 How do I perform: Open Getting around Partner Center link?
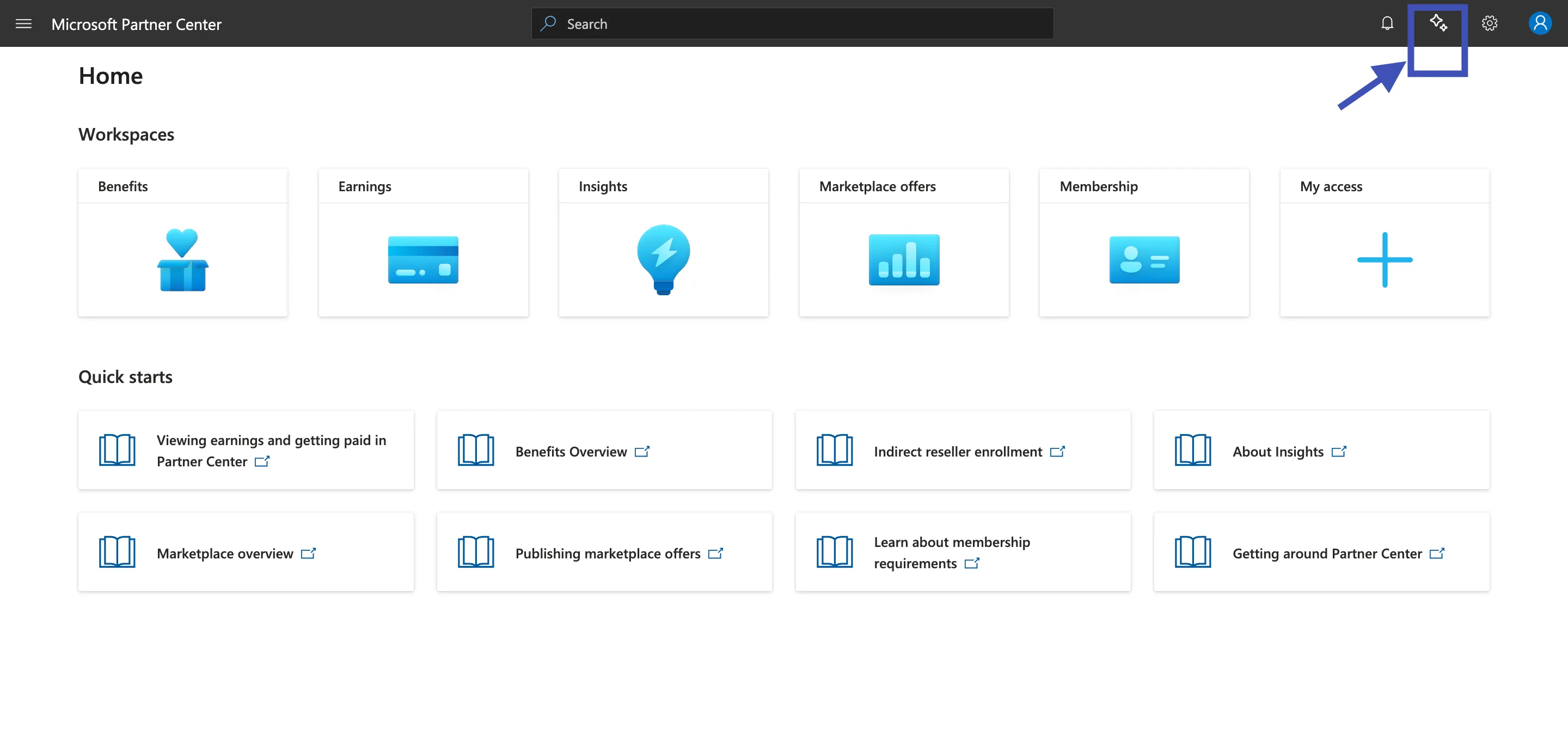point(1321,552)
